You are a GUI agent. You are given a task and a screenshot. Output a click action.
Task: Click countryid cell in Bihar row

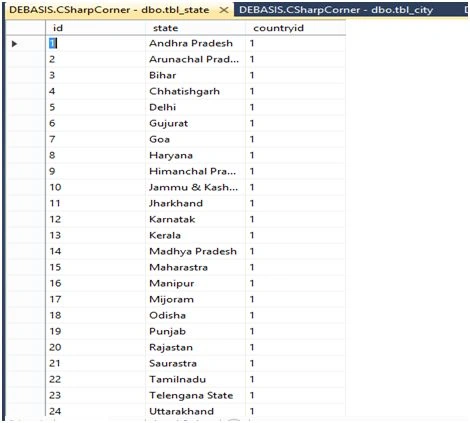click(x=295, y=75)
